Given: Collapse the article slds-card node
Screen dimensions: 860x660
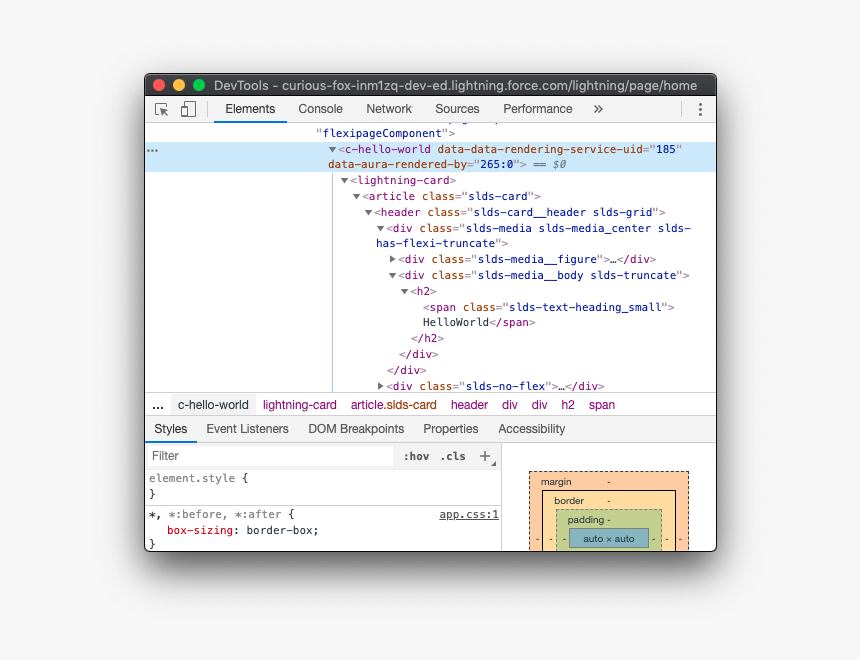Looking at the screenshot, I should pos(357,197).
